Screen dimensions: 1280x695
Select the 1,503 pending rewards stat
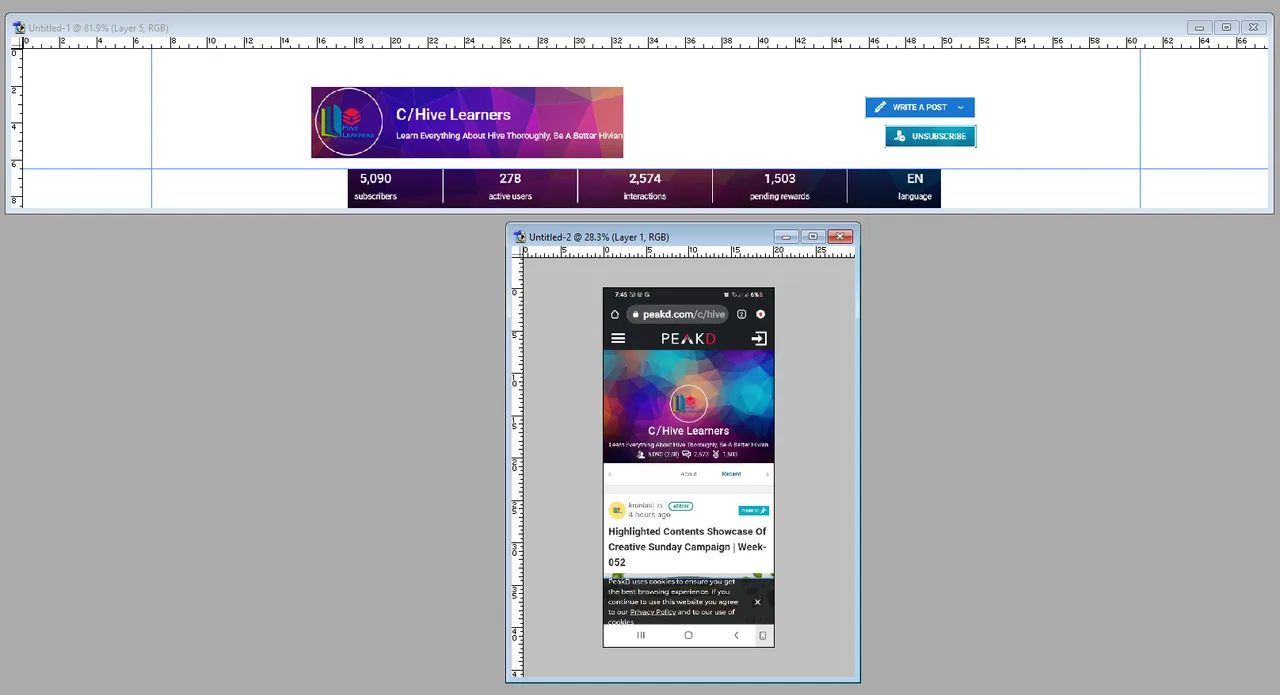pos(780,187)
